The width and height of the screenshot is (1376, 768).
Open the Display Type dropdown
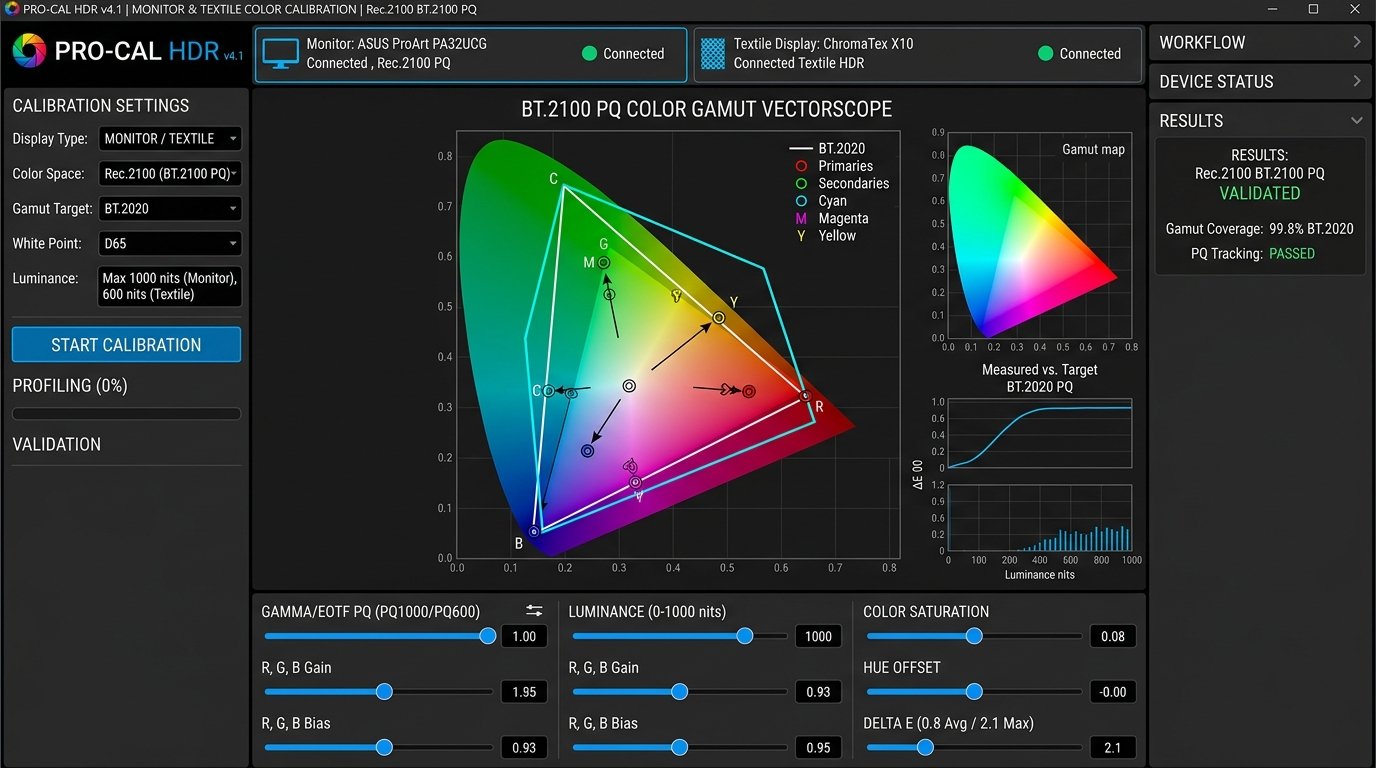[x=170, y=139]
